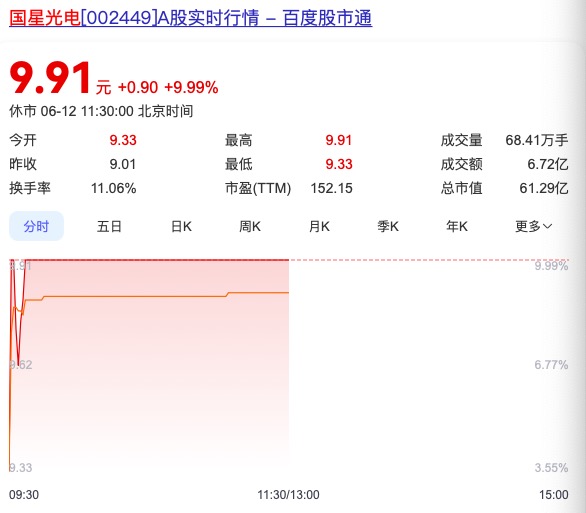
Task: Click the 11:30/13:00 time axis label
Action: 288,495
